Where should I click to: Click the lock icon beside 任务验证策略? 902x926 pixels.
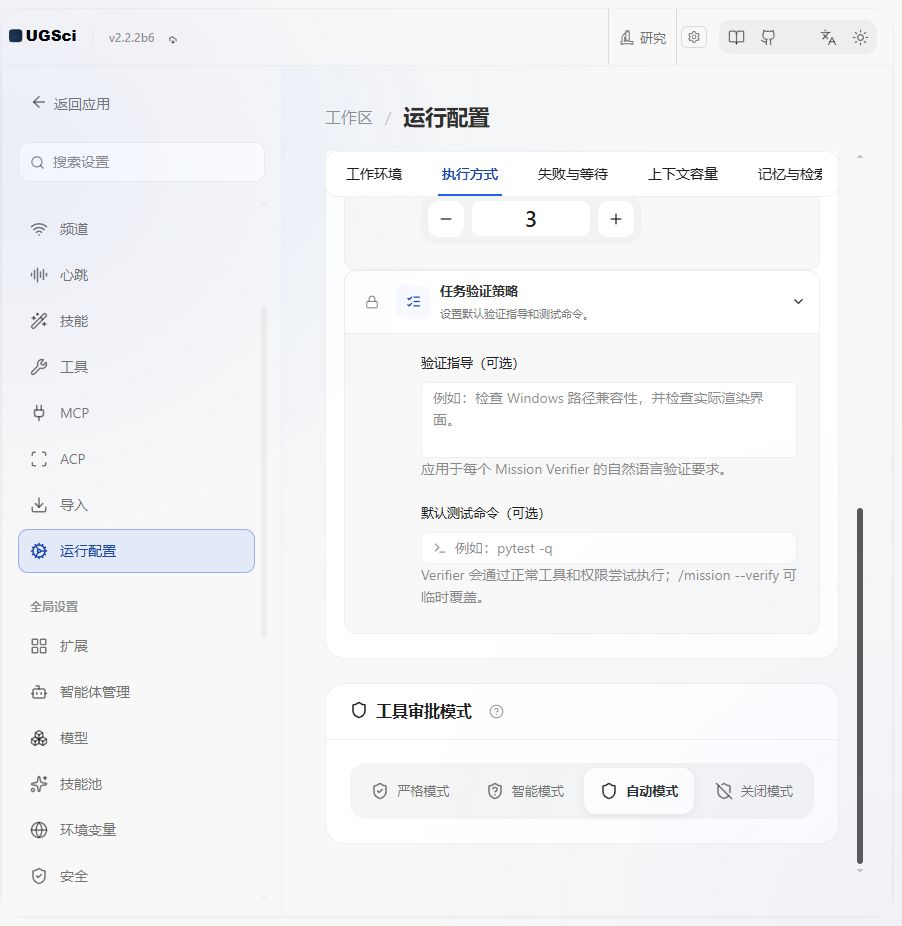tap(372, 302)
